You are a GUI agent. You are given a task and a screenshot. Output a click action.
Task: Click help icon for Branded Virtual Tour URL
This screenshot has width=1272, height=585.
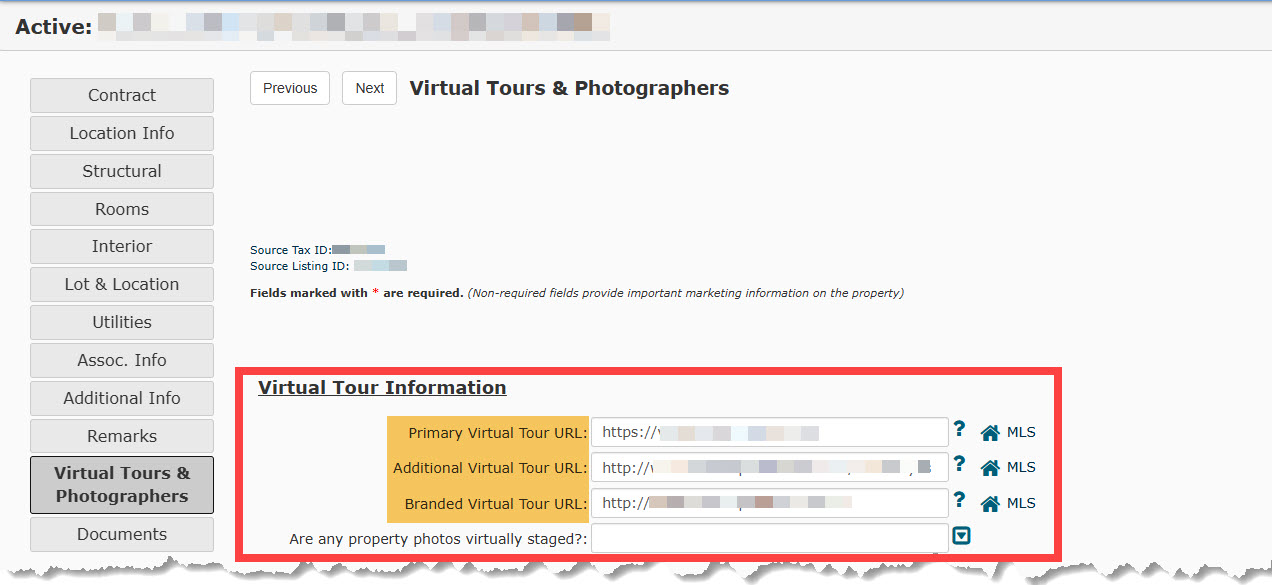(x=959, y=500)
